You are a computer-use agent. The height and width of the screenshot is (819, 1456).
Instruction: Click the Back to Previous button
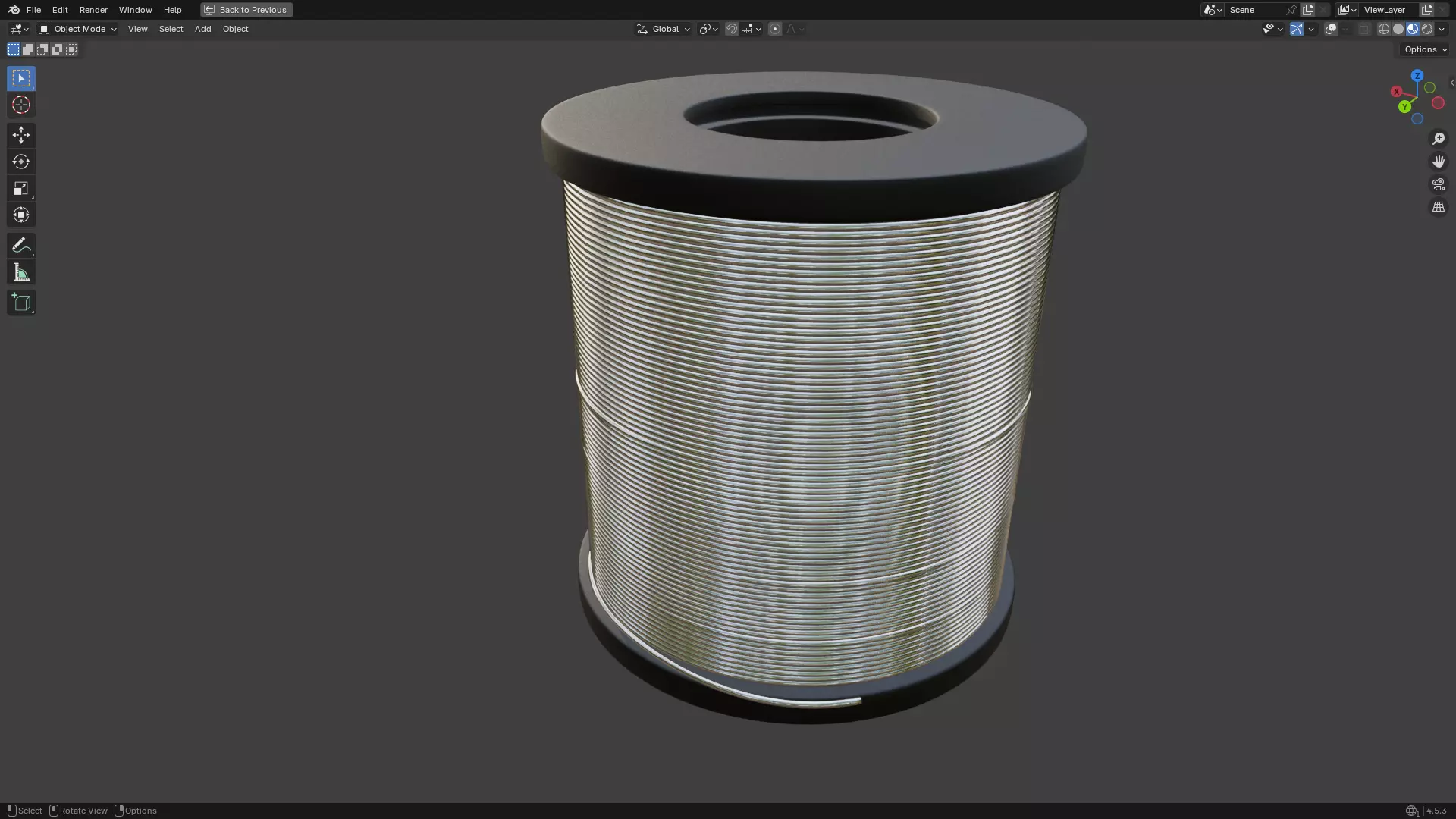tap(246, 10)
